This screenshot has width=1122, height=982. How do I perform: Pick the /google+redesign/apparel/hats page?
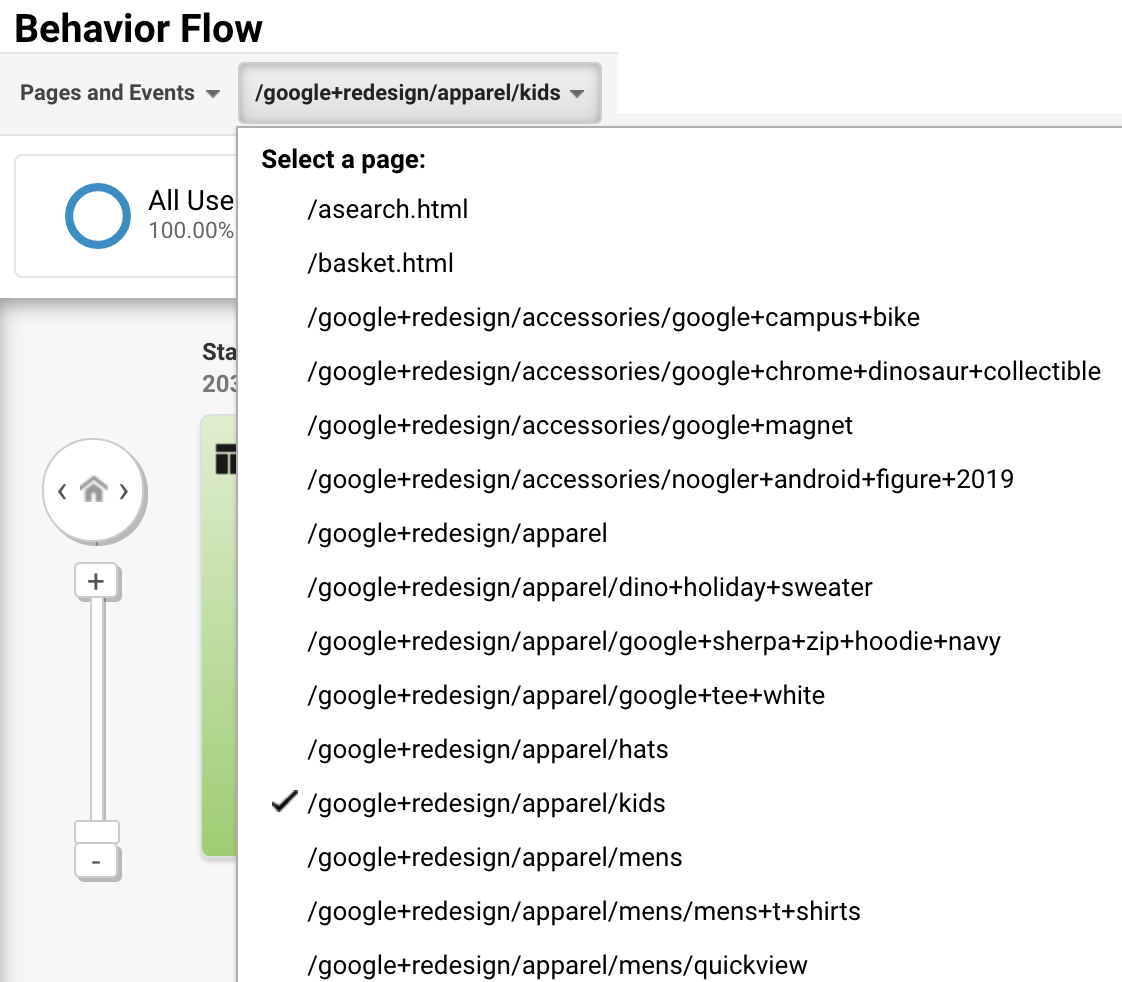click(x=487, y=750)
